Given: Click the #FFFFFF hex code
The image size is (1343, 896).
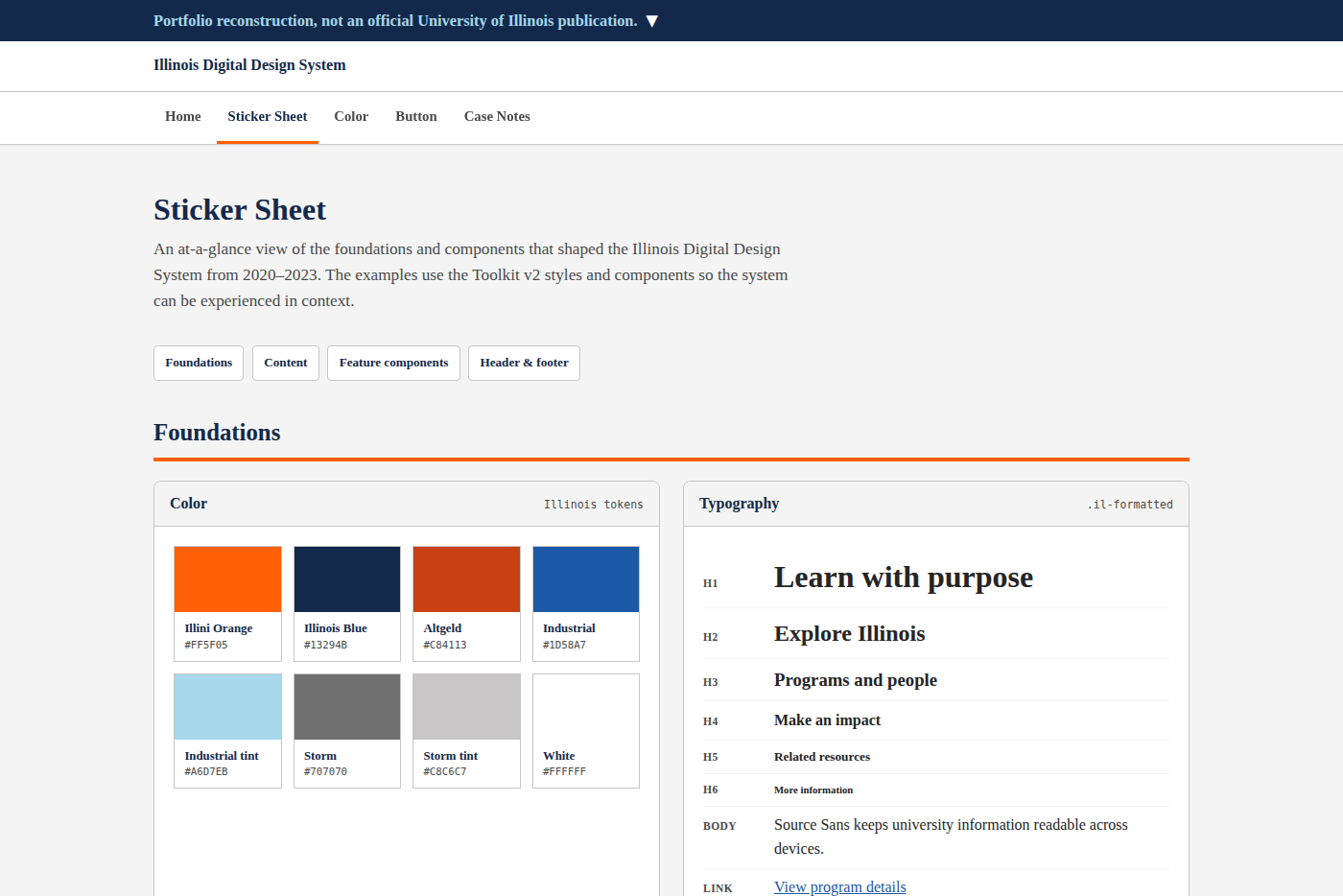Looking at the screenshot, I should pos(565,772).
